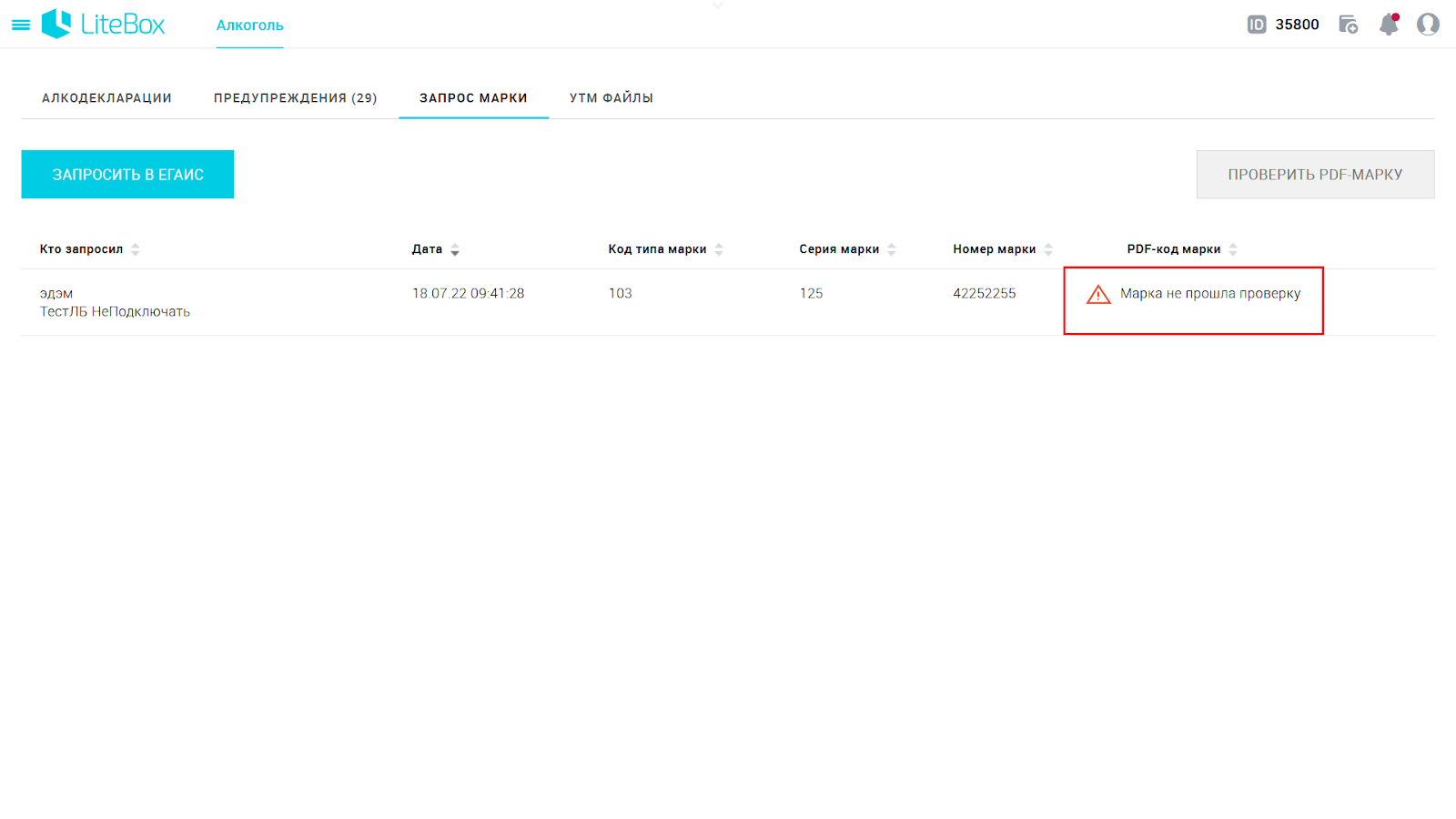This screenshot has height=819, width=1456.
Task: Open the cash register add icon
Action: [1349, 25]
